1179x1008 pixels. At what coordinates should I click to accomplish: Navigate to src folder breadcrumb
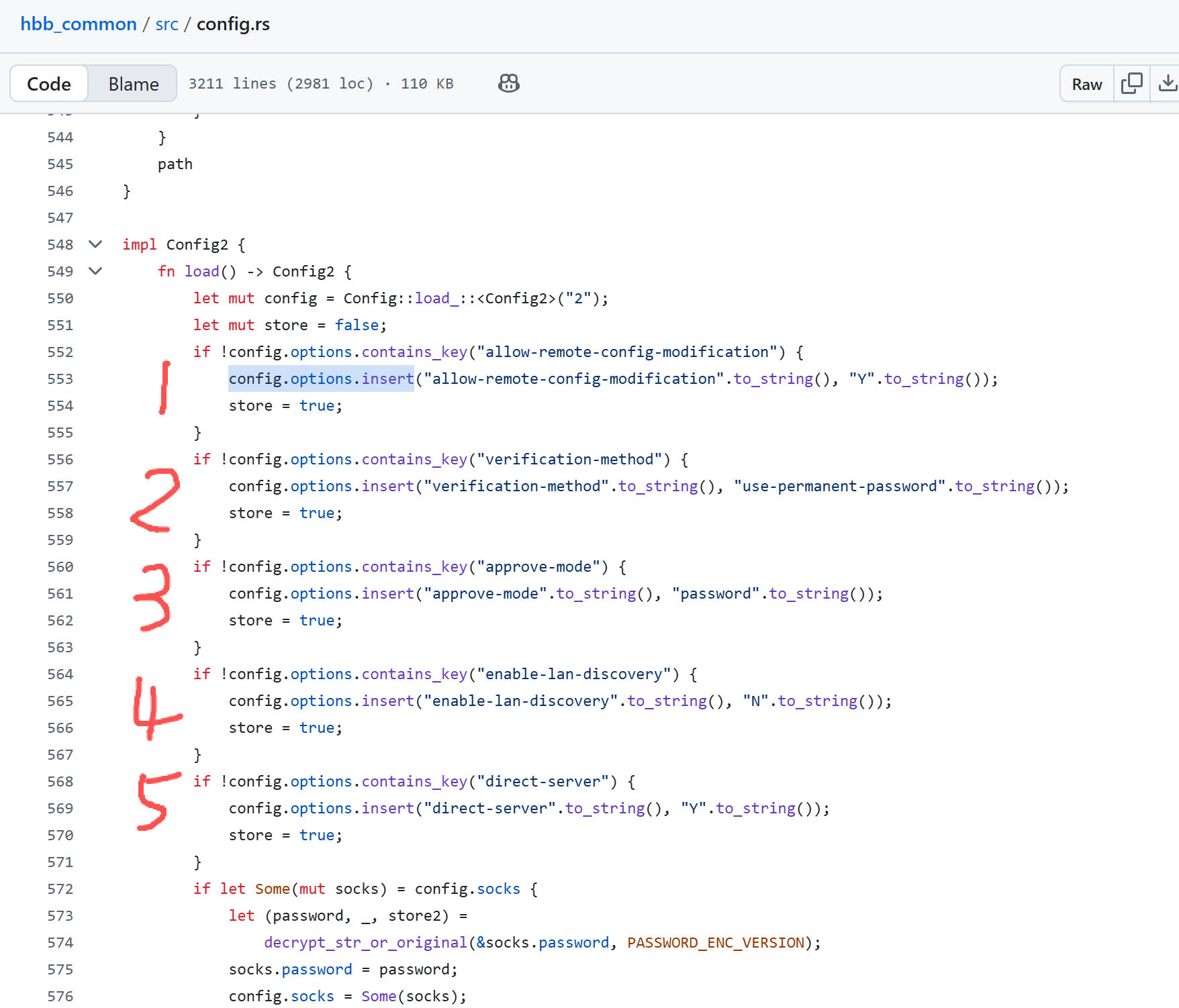(x=167, y=24)
